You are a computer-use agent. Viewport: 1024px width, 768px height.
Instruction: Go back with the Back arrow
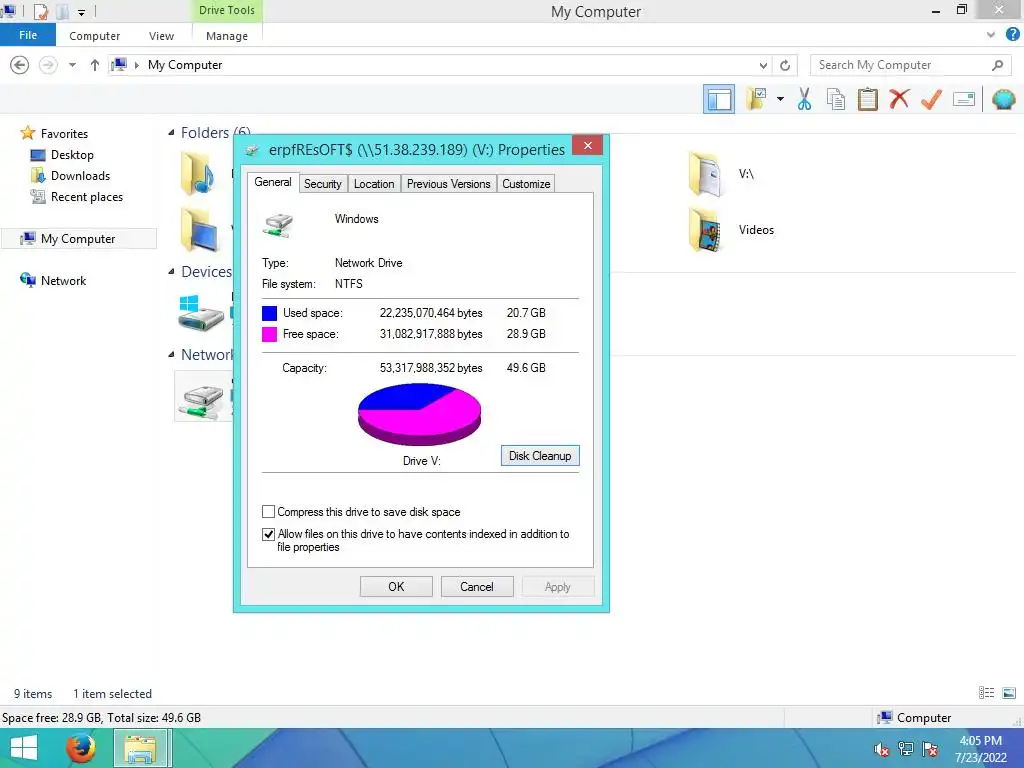click(20, 65)
